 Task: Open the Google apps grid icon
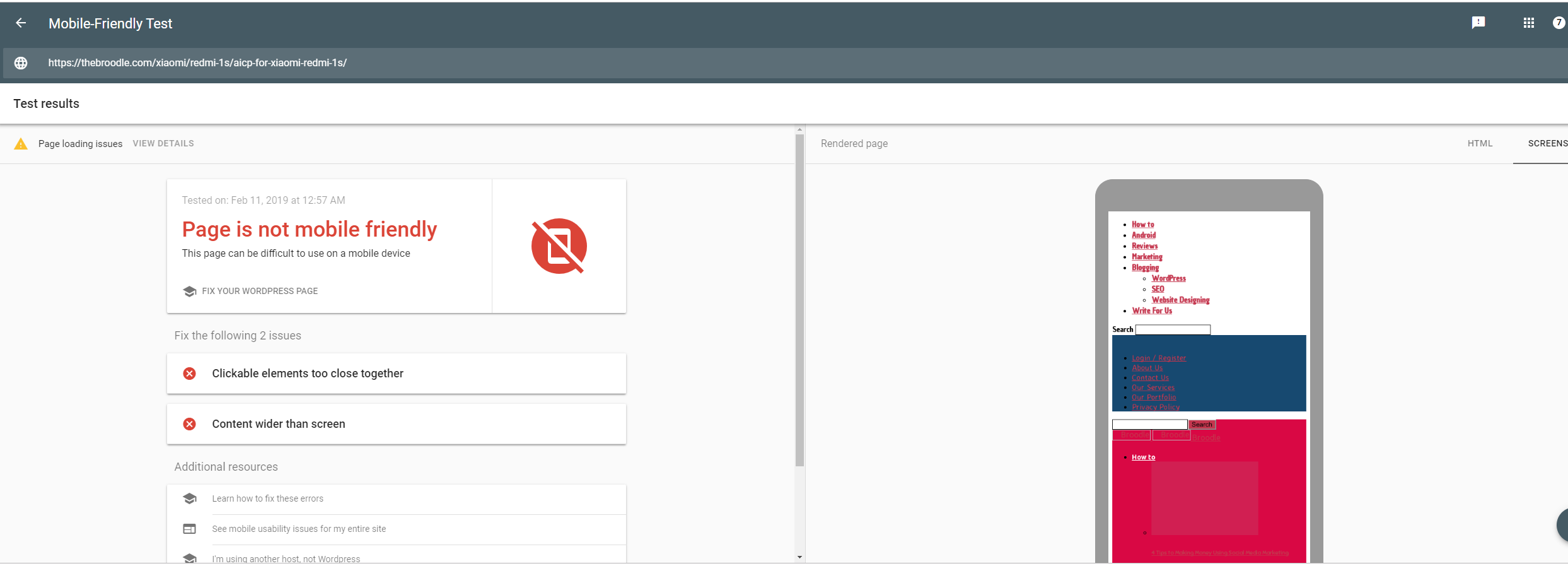1529,23
